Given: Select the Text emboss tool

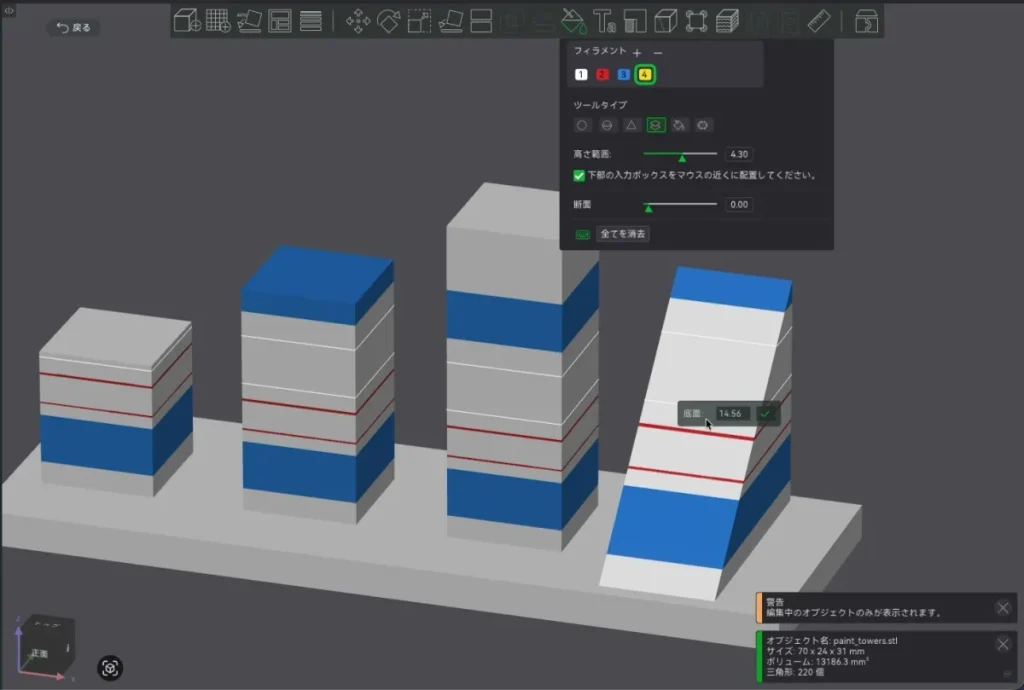Looking at the screenshot, I should coord(604,21).
